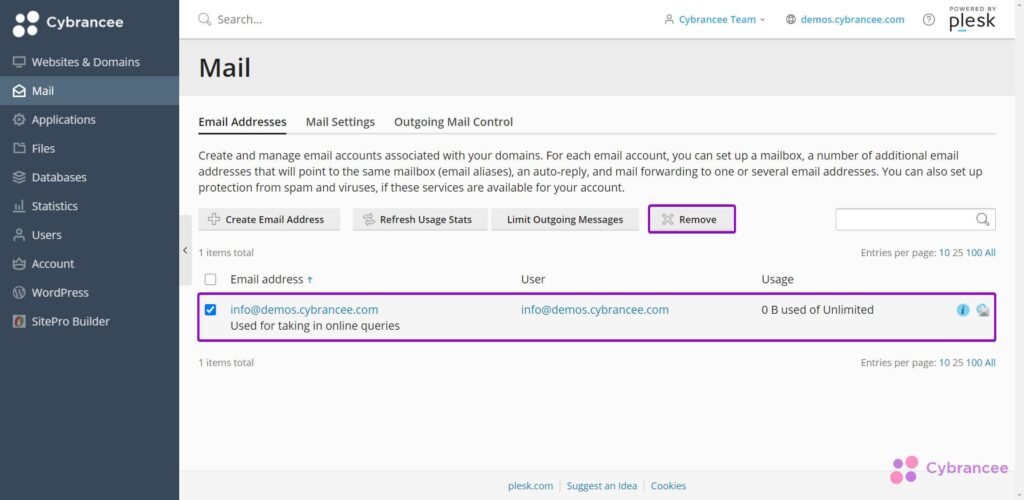Open the Cybrancee Team user dropdown
1024x500 pixels.
click(714, 20)
